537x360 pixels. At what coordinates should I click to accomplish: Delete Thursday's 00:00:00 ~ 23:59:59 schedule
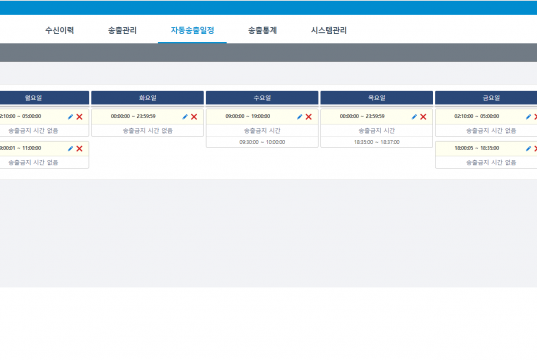tap(423, 117)
